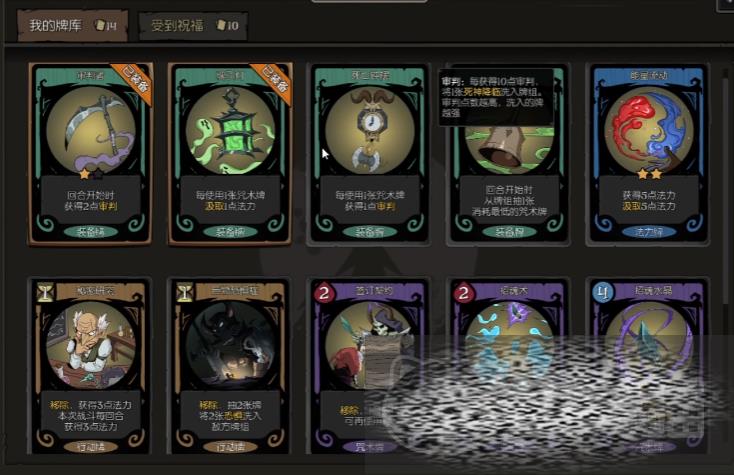Viewport: 734px width, 475px height.
Task: Click the 法力牌 label on blue card
Action: [x=648, y=232]
